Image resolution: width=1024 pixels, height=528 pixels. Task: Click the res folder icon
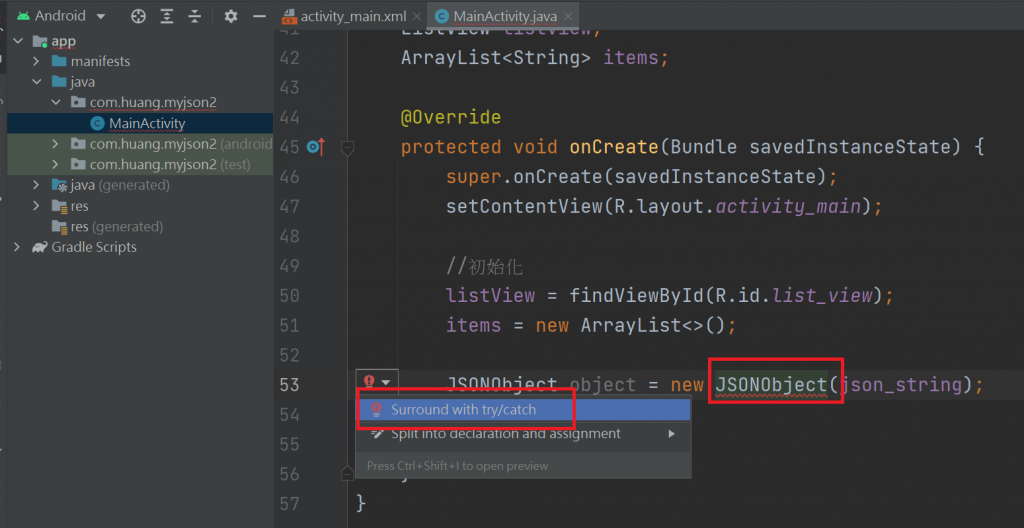pyautogui.click(x=59, y=206)
